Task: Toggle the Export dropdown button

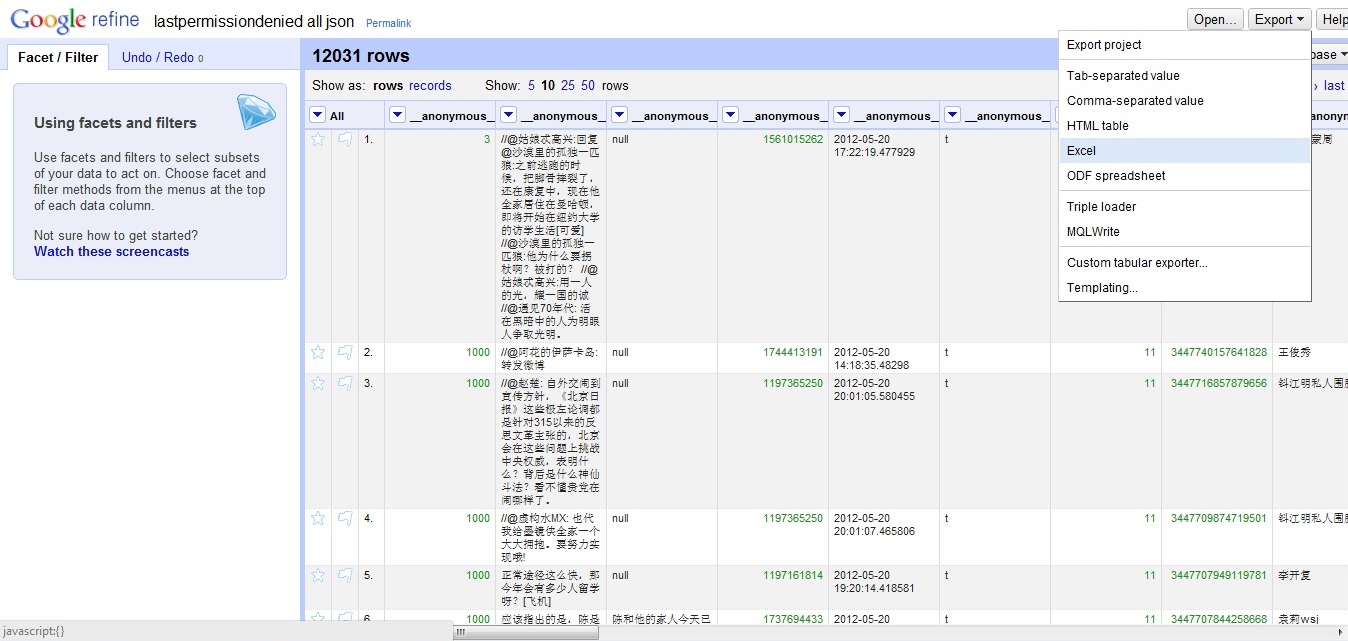Action: (x=1279, y=19)
